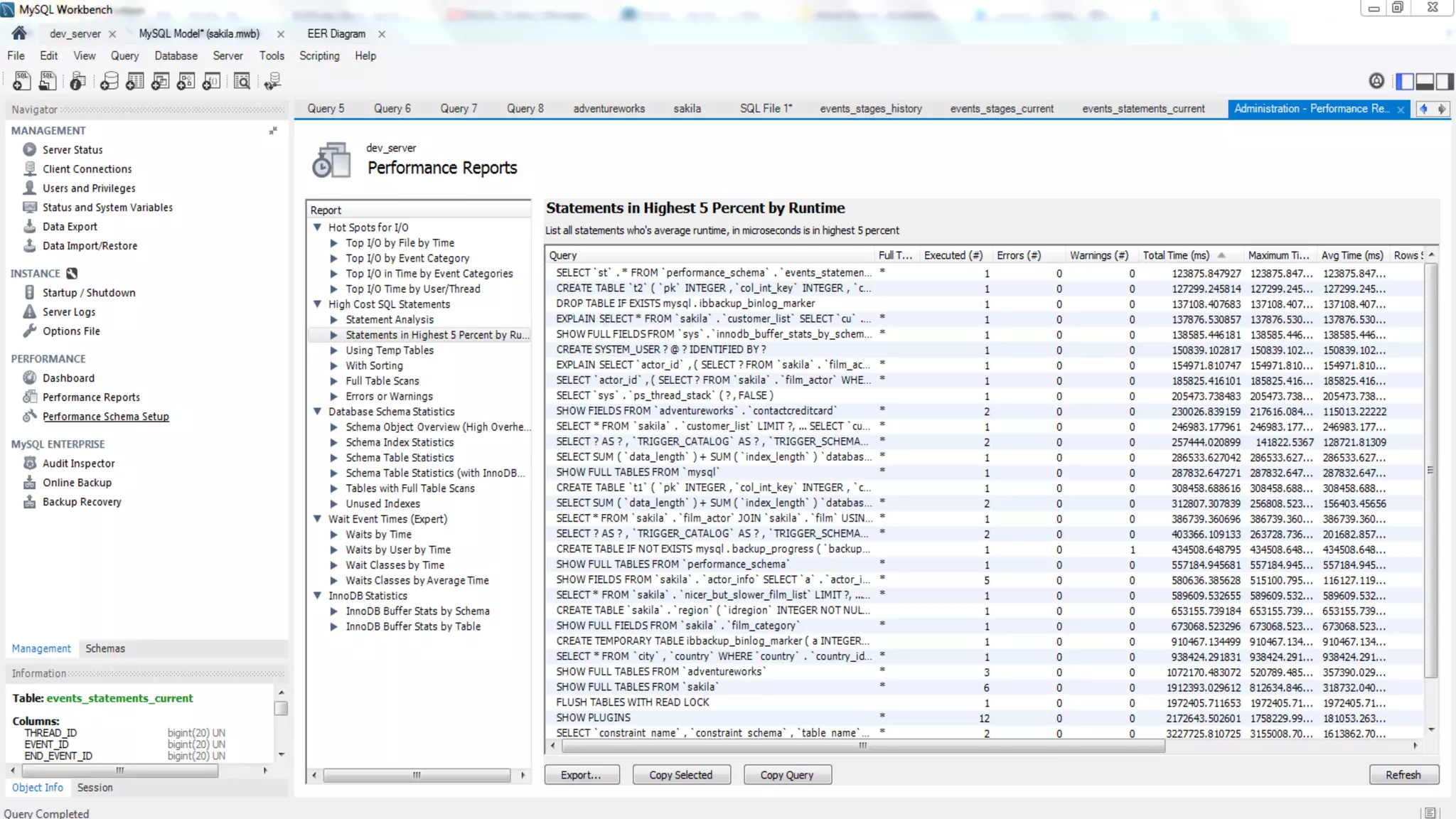Click the report tree horizontal scrollbar
Image resolution: width=1456 pixels, height=819 pixels.
pyautogui.click(x=417, y=775)
